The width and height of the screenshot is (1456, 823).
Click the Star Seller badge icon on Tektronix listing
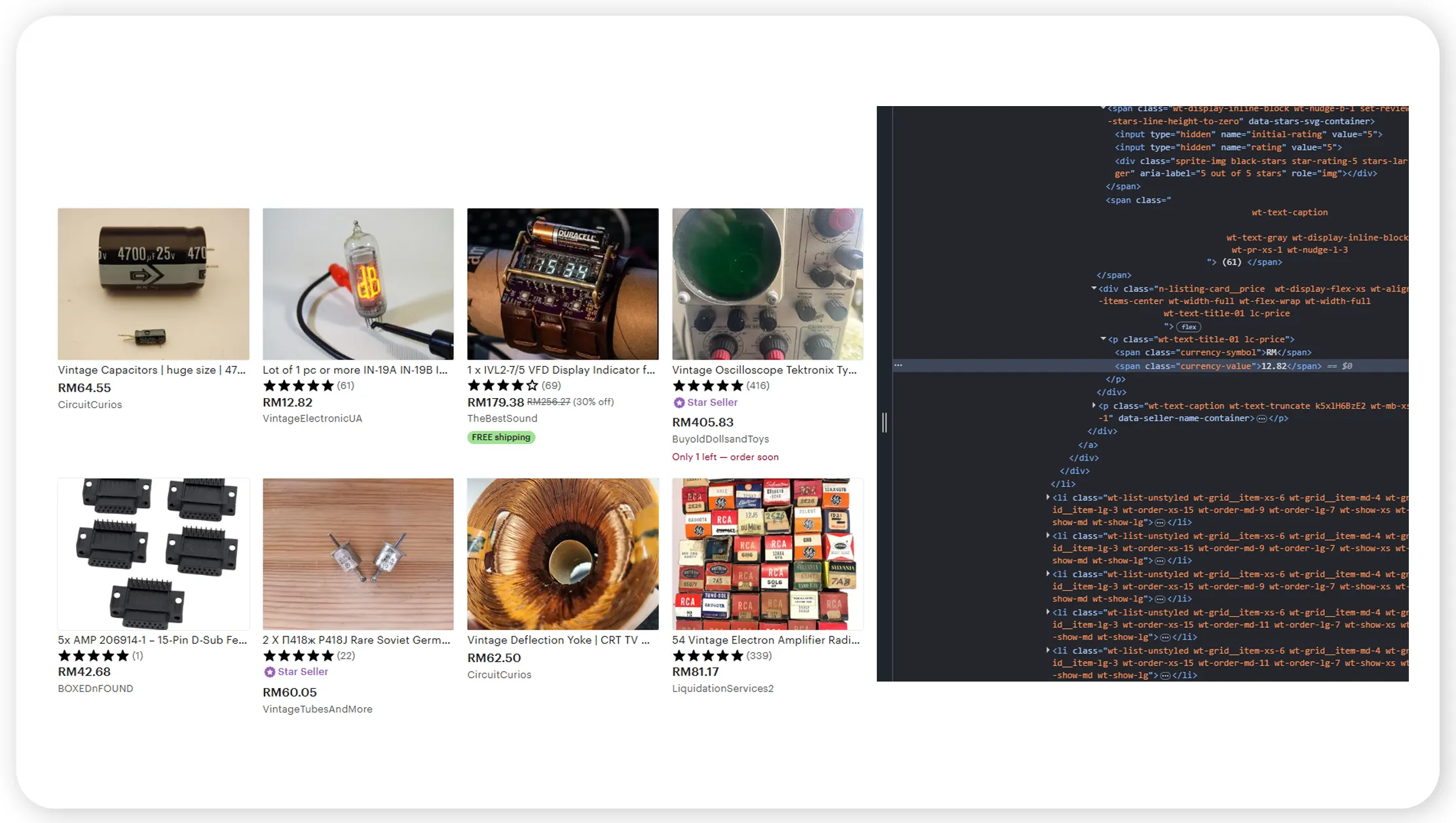(x=679, y=403)
